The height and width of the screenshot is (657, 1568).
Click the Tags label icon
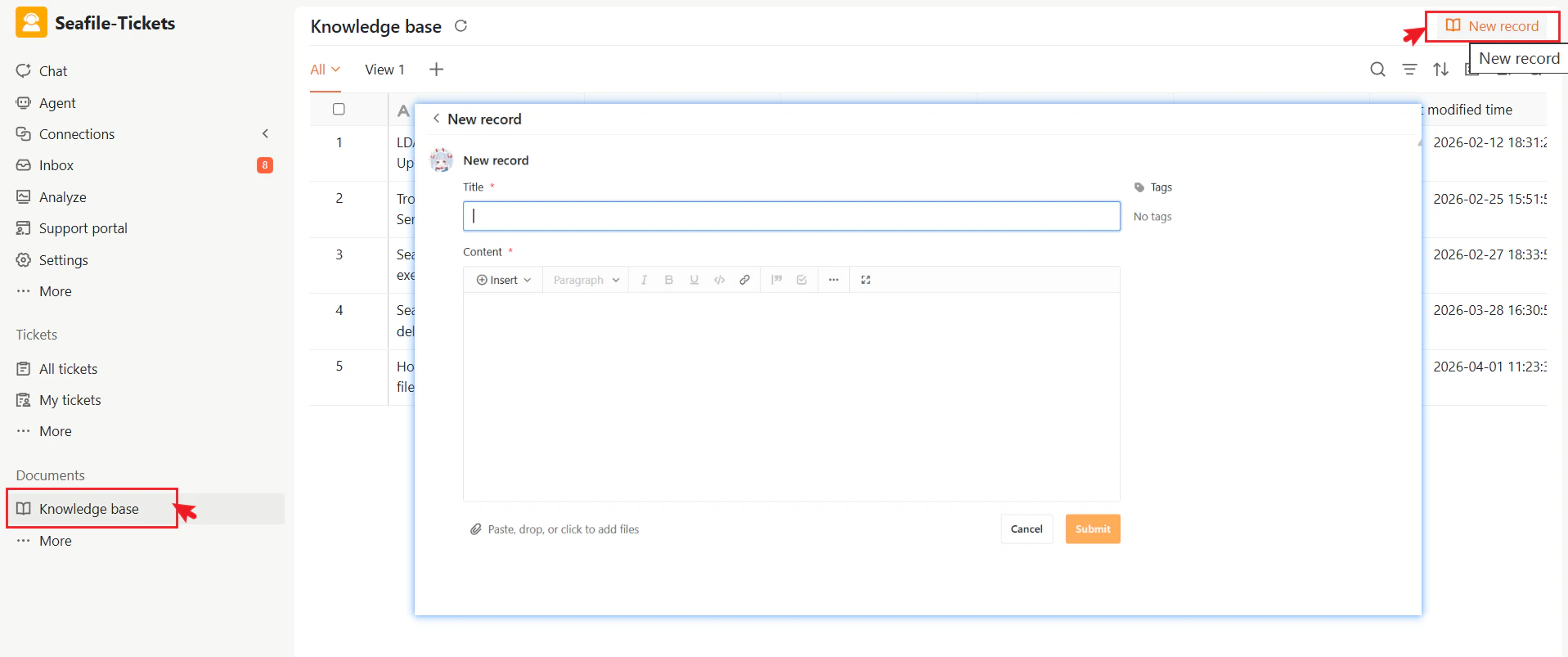coord(1139,187)
